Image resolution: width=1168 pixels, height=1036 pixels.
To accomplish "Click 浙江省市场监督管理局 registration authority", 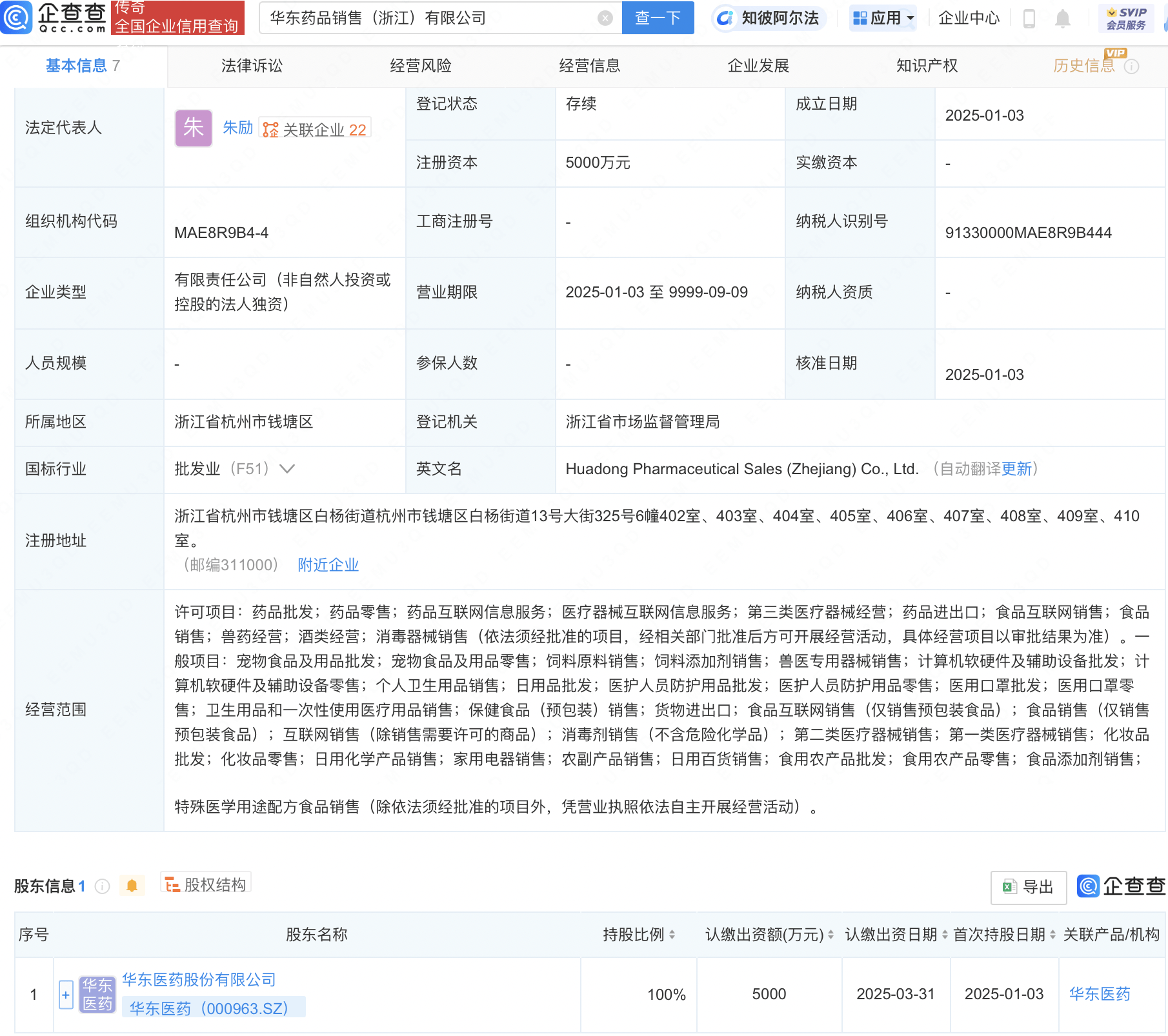I will pyautogui.click(x=643, y=422).
